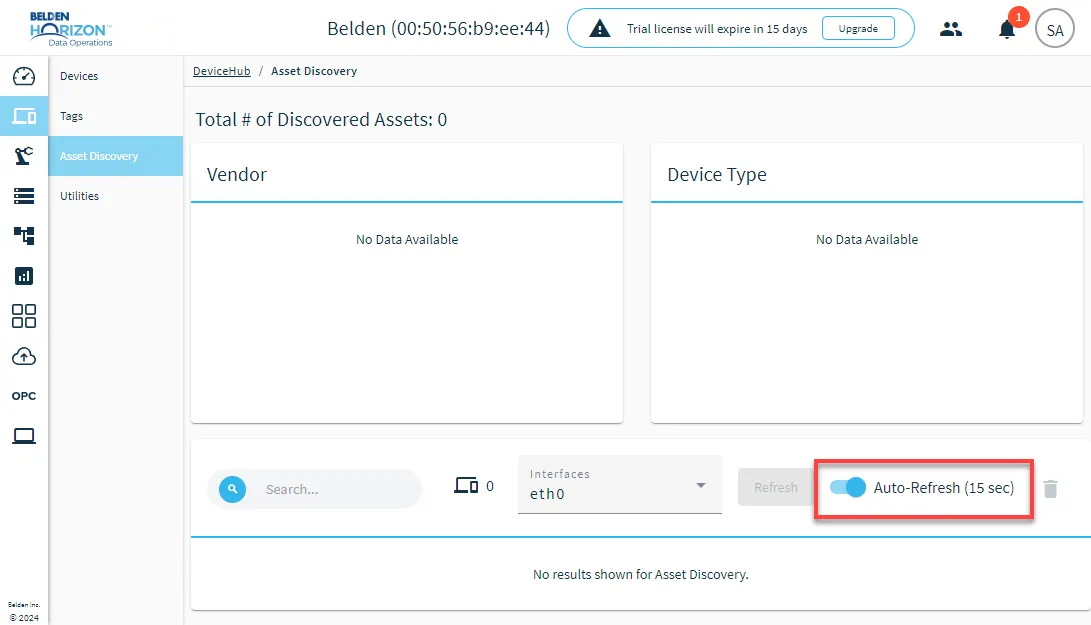Click 'No results shown for Asset Discovery' message

640,574
